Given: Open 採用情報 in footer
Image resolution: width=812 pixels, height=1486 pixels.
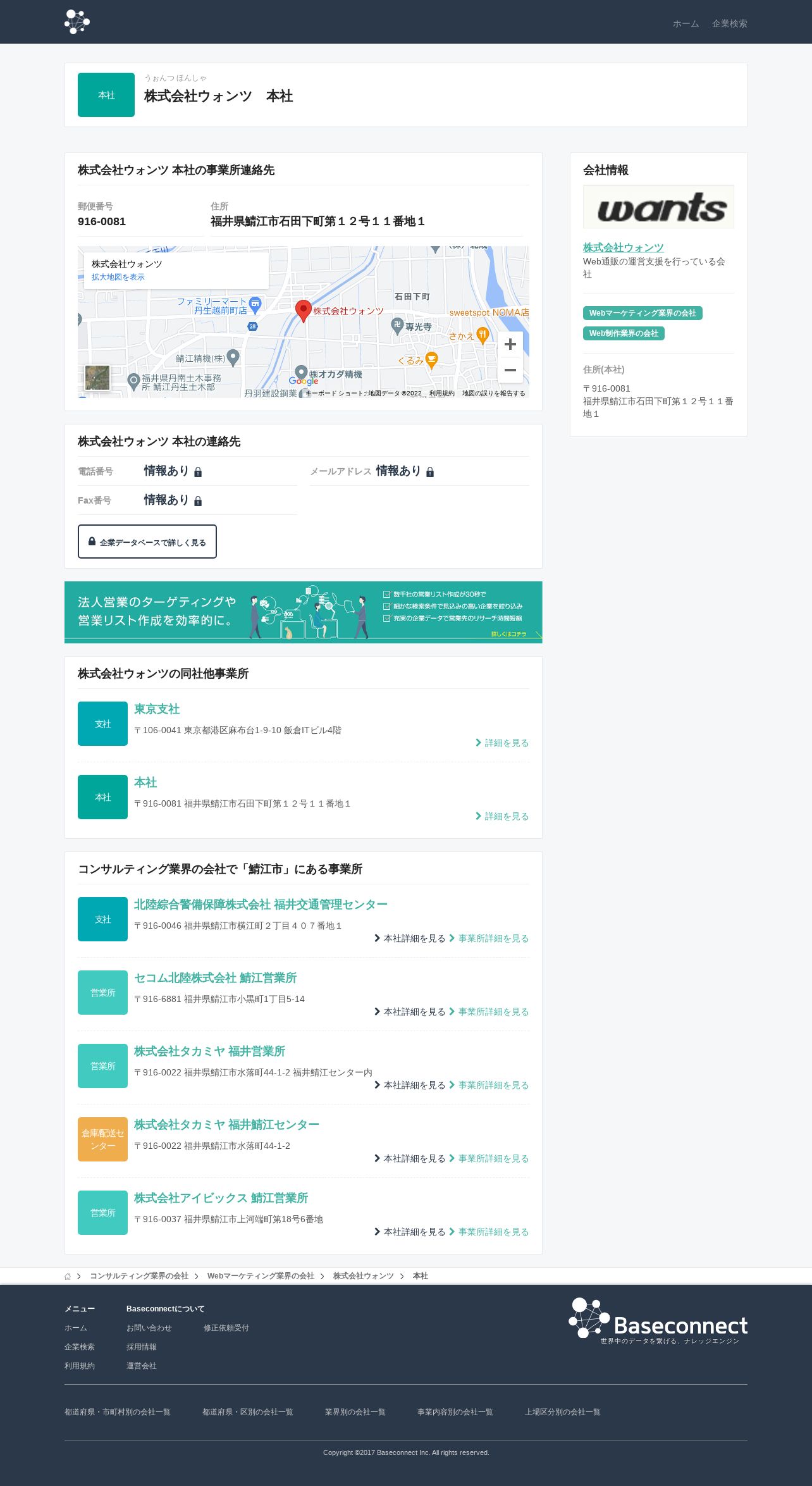Looking at the screenshot, I should coord(142,1347).
